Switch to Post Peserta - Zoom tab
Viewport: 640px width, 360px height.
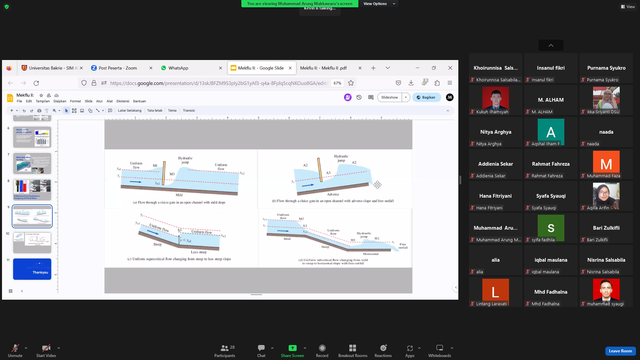121,68
